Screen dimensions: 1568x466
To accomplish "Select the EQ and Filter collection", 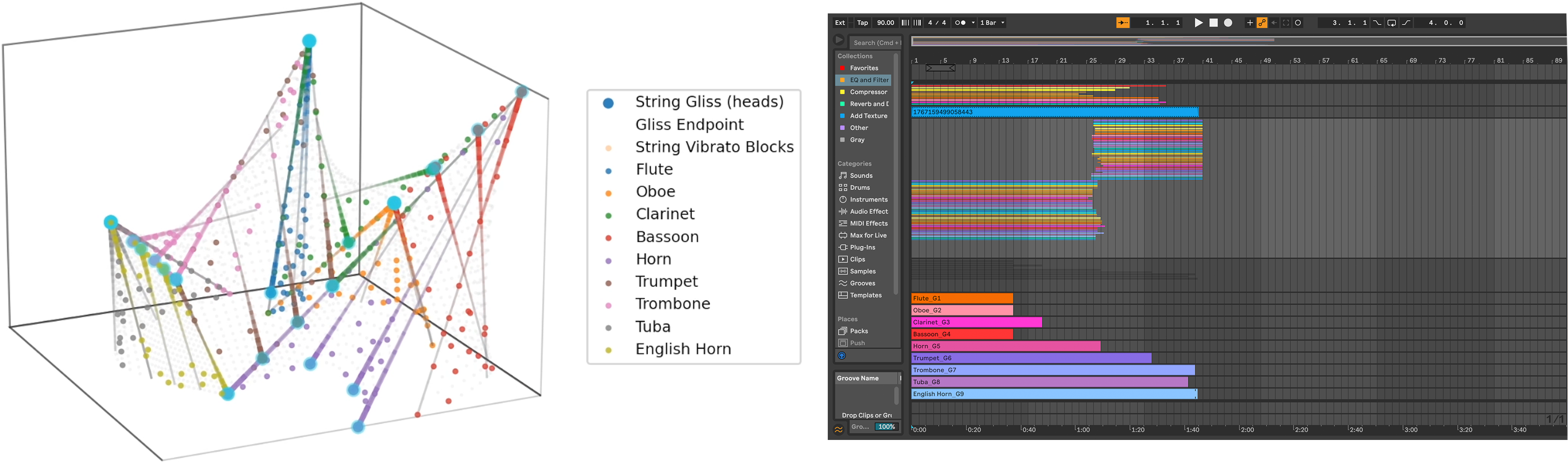I will click(864, 80).
